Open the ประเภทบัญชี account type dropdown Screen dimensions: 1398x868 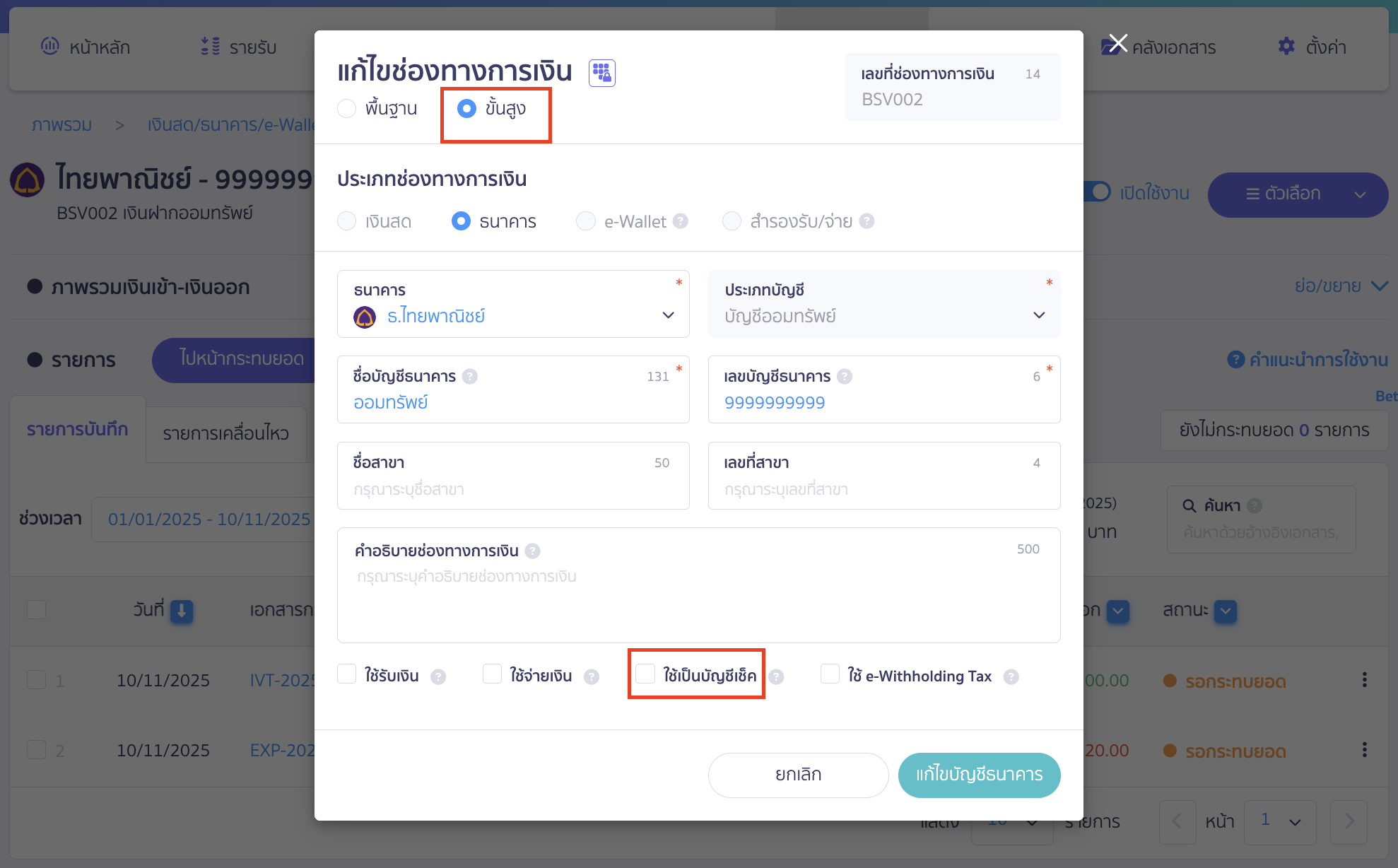[x=1038, y=316]
